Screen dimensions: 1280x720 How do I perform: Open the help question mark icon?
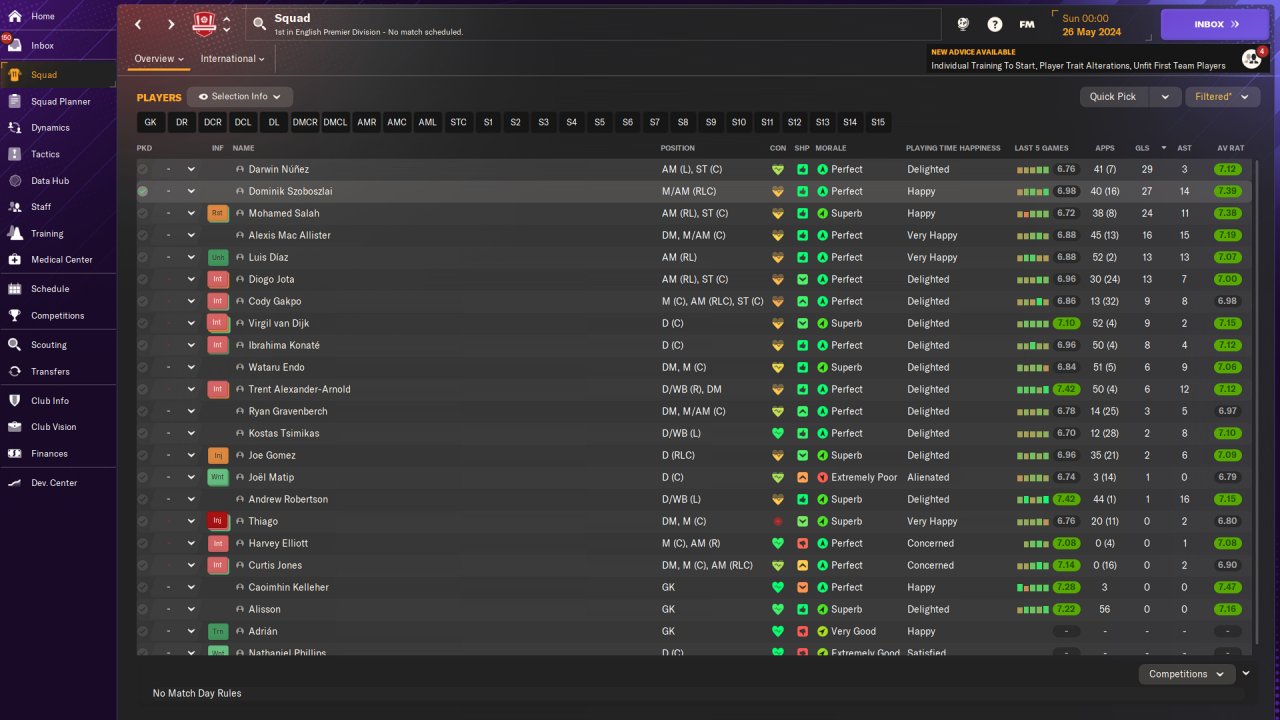pyautogui.click(x=995, y=24)
